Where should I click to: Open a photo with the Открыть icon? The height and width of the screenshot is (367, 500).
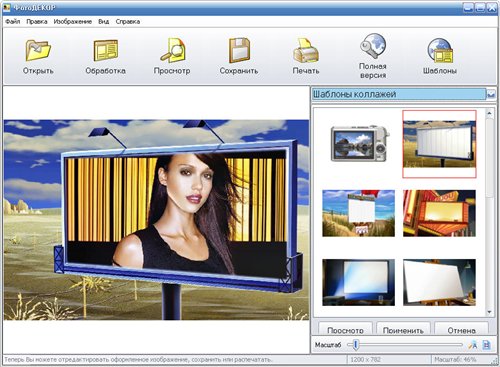(38, 56)
